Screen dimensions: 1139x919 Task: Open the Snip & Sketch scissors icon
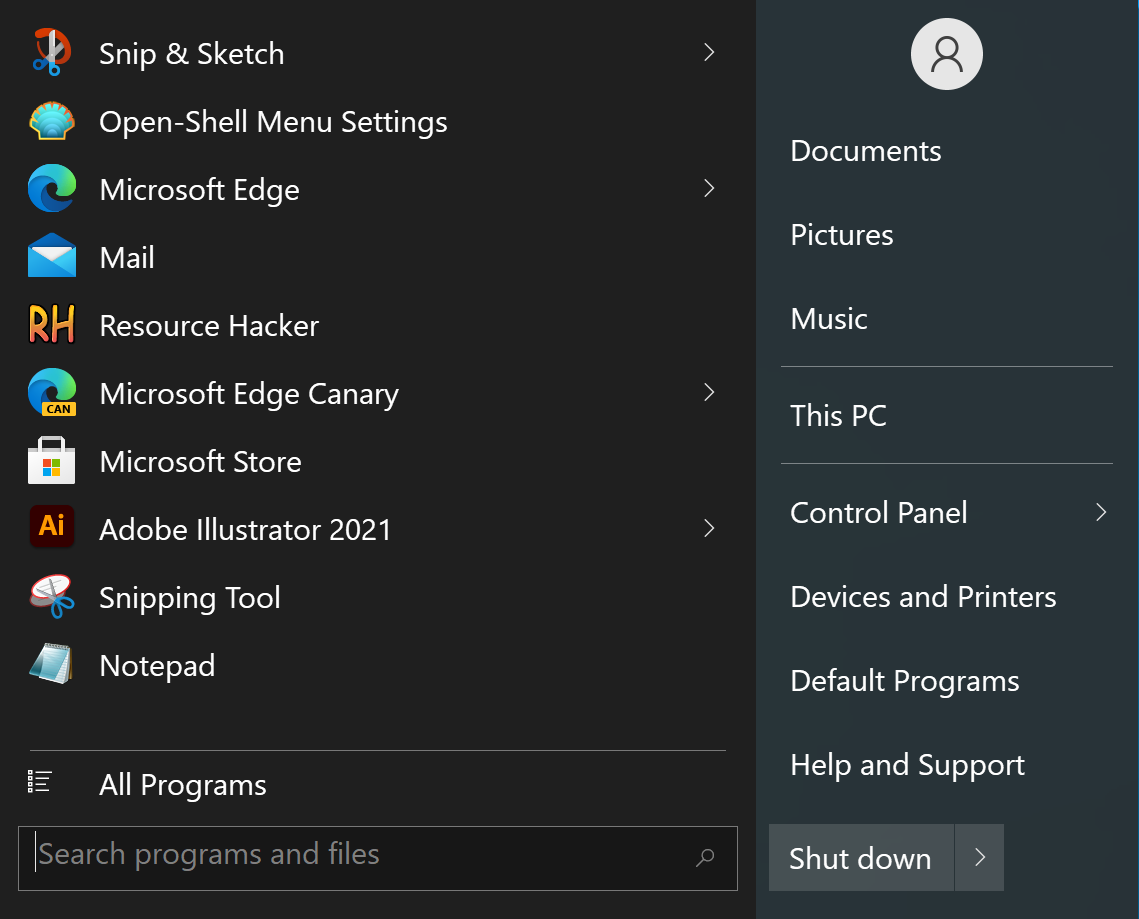[52, 52]
